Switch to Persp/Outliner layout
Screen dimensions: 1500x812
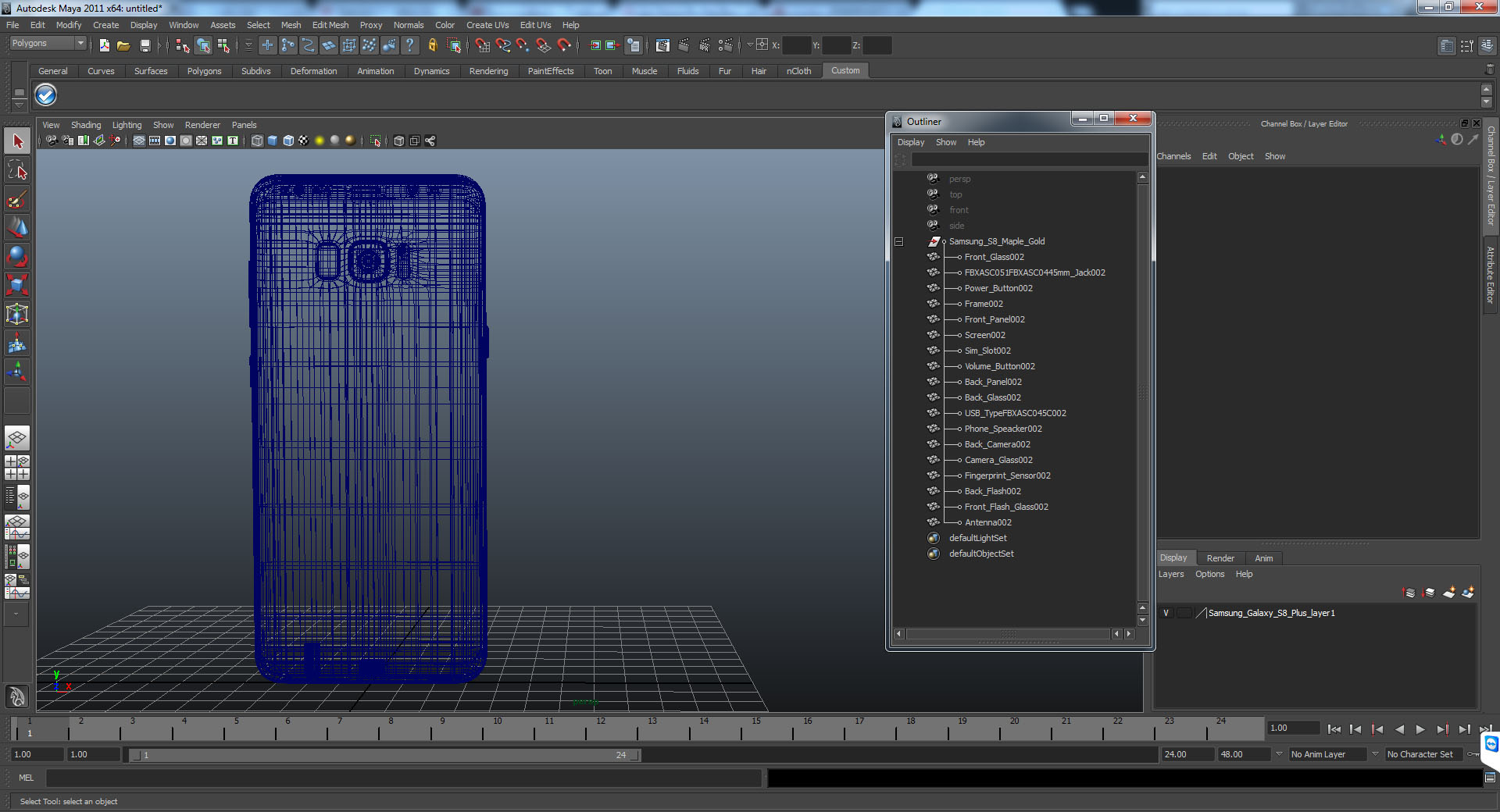coord(17,497)
